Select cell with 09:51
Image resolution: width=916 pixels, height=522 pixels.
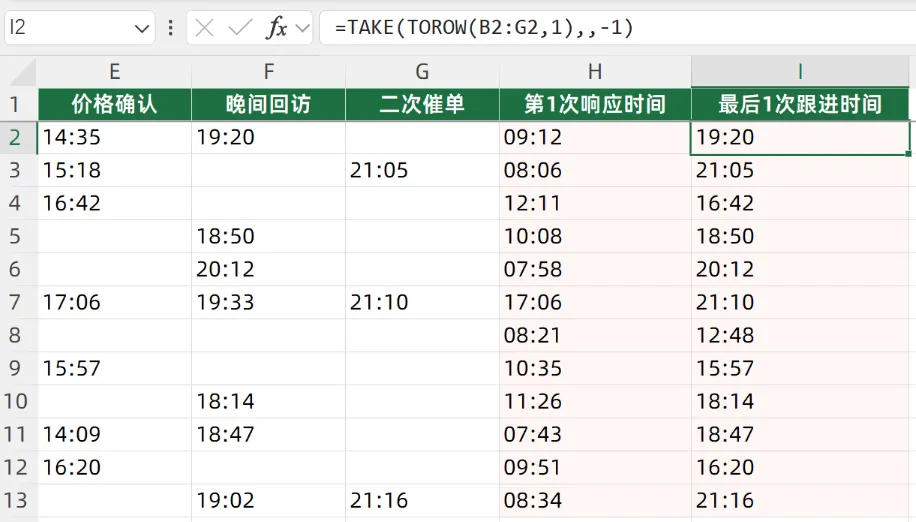point(595,468)
